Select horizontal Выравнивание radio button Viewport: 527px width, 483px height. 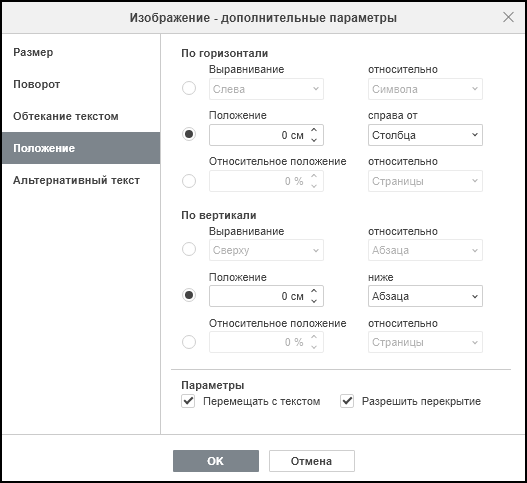[x=189, y=88]
